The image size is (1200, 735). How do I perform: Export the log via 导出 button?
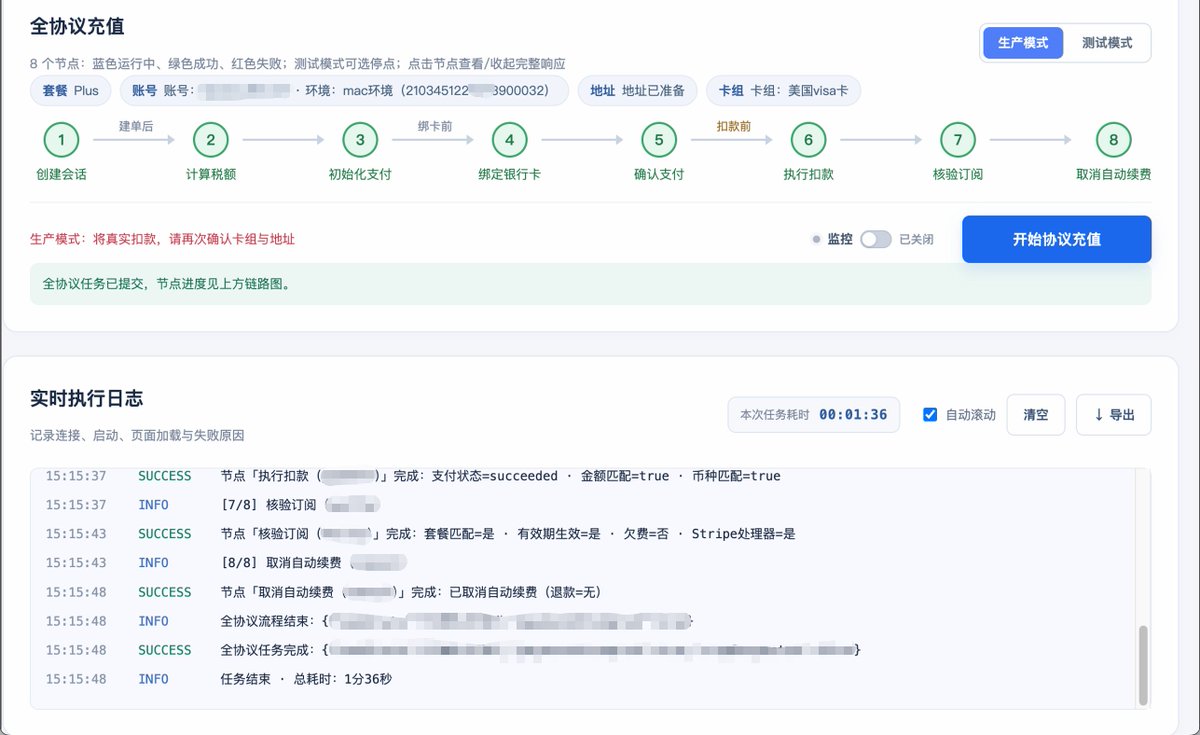(x=1114, y=415)
